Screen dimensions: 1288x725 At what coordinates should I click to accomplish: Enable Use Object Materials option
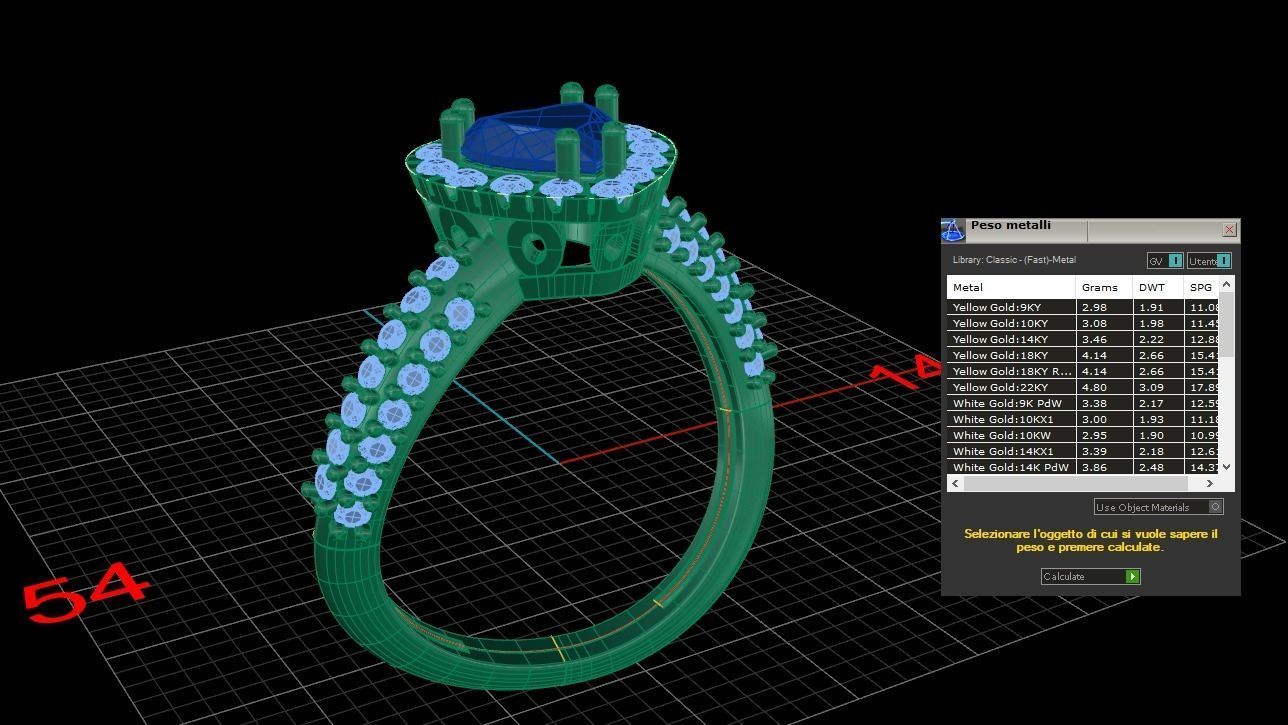[1158, 507]
